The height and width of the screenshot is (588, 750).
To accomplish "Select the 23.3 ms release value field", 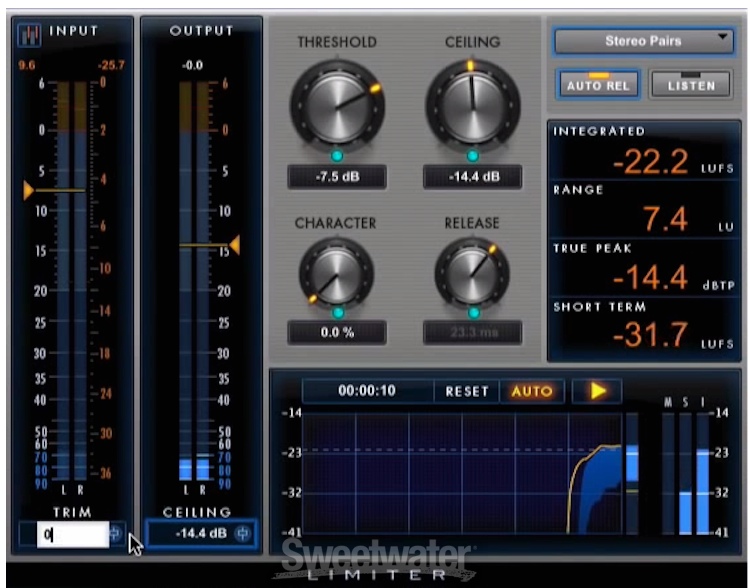I will click(x=473, y=333).
